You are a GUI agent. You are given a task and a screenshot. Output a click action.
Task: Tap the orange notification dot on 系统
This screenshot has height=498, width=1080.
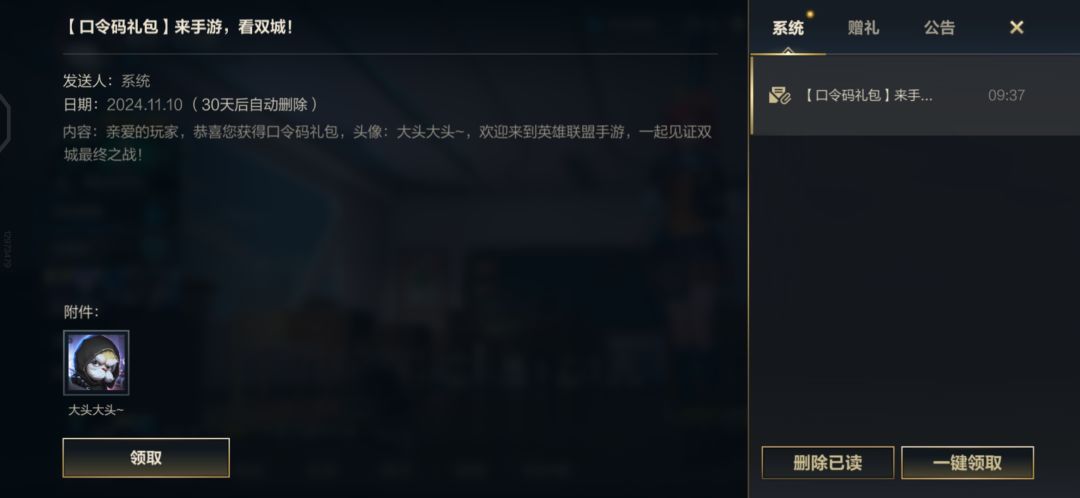tap(811, 14)
